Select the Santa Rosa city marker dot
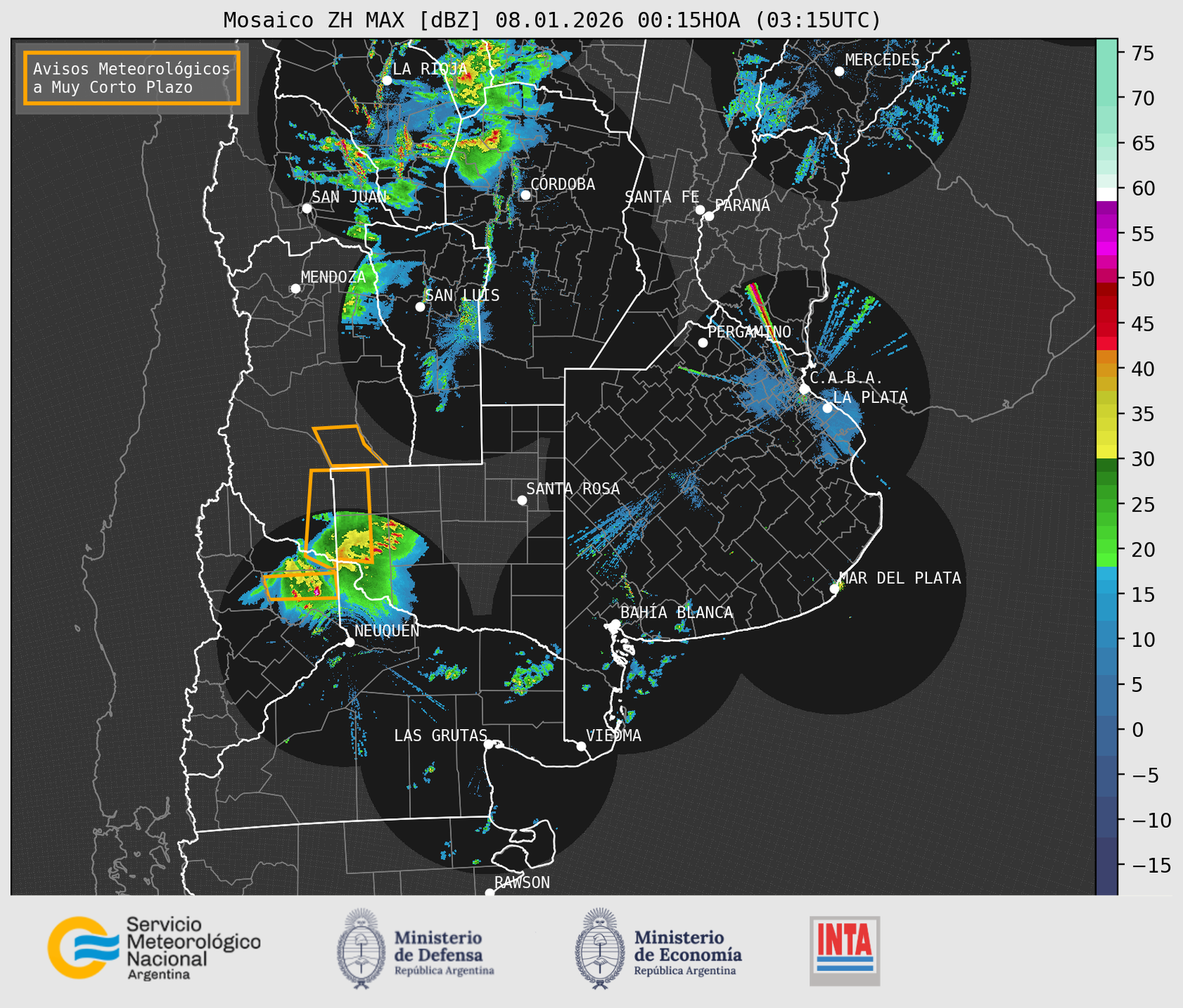Screen dimensions: 1183x1008 (522, 500)
